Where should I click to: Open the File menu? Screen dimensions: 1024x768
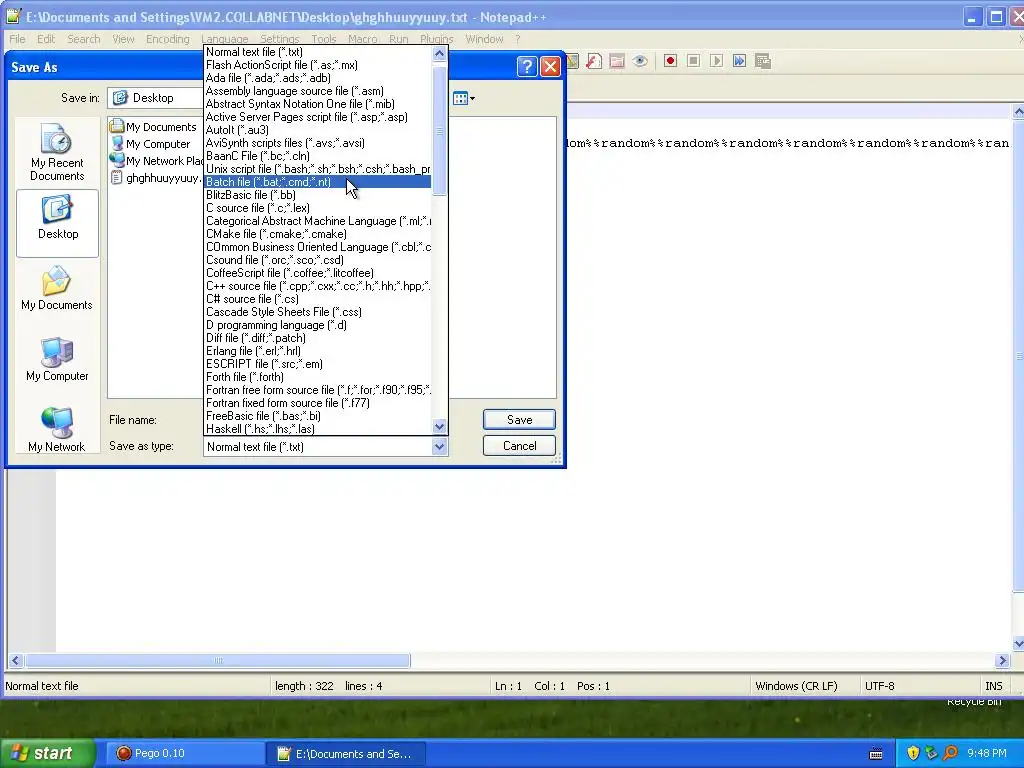coord(17,39)
